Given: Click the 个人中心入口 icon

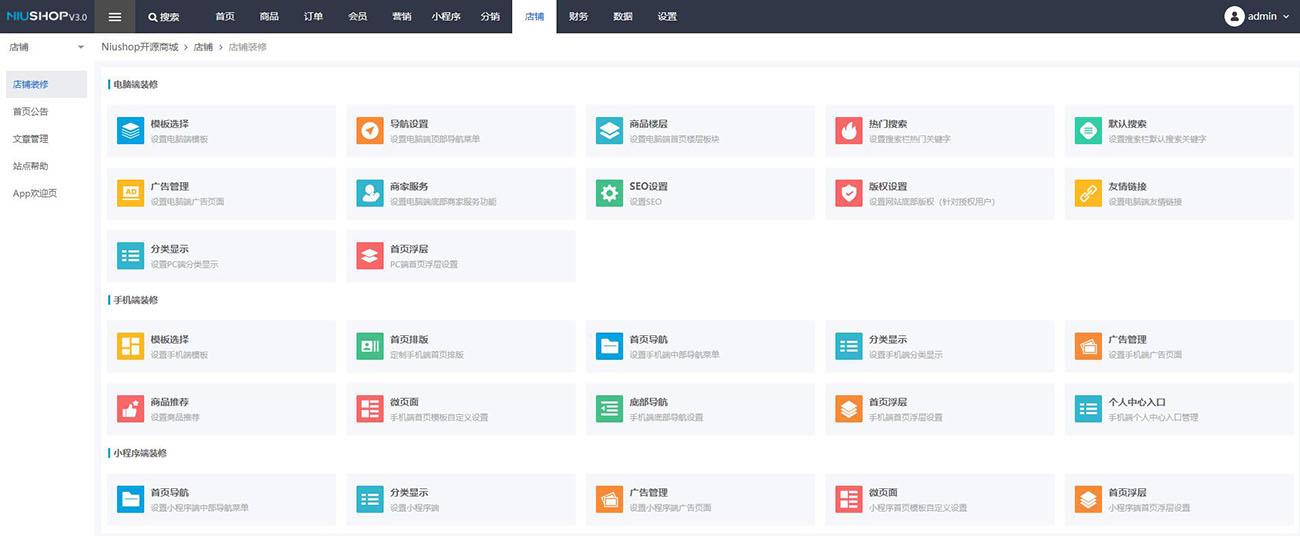Looking at the screenshot, I should (x=1088, y=408).
